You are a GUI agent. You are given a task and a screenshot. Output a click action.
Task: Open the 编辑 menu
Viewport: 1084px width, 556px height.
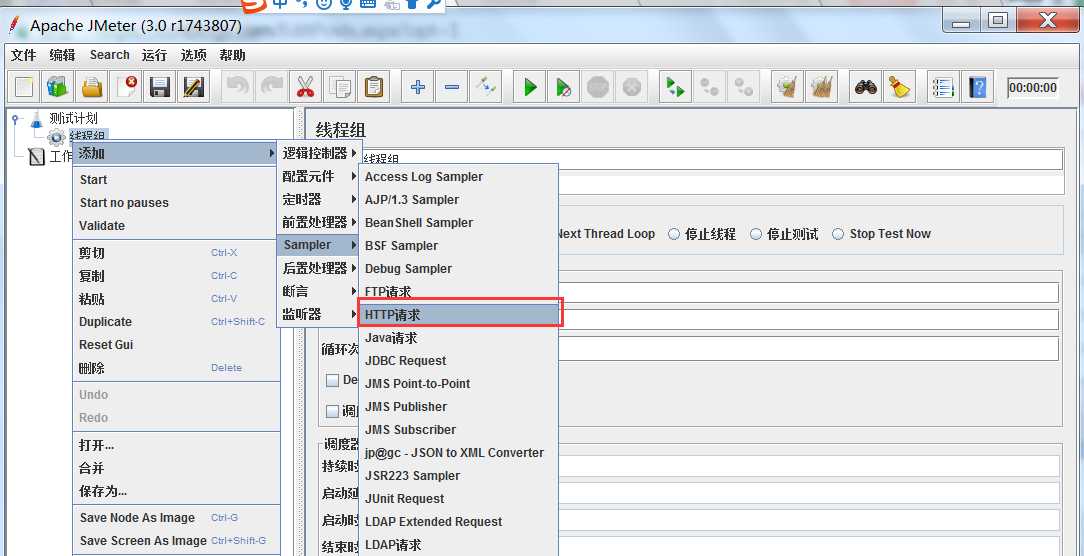[62, 55]
